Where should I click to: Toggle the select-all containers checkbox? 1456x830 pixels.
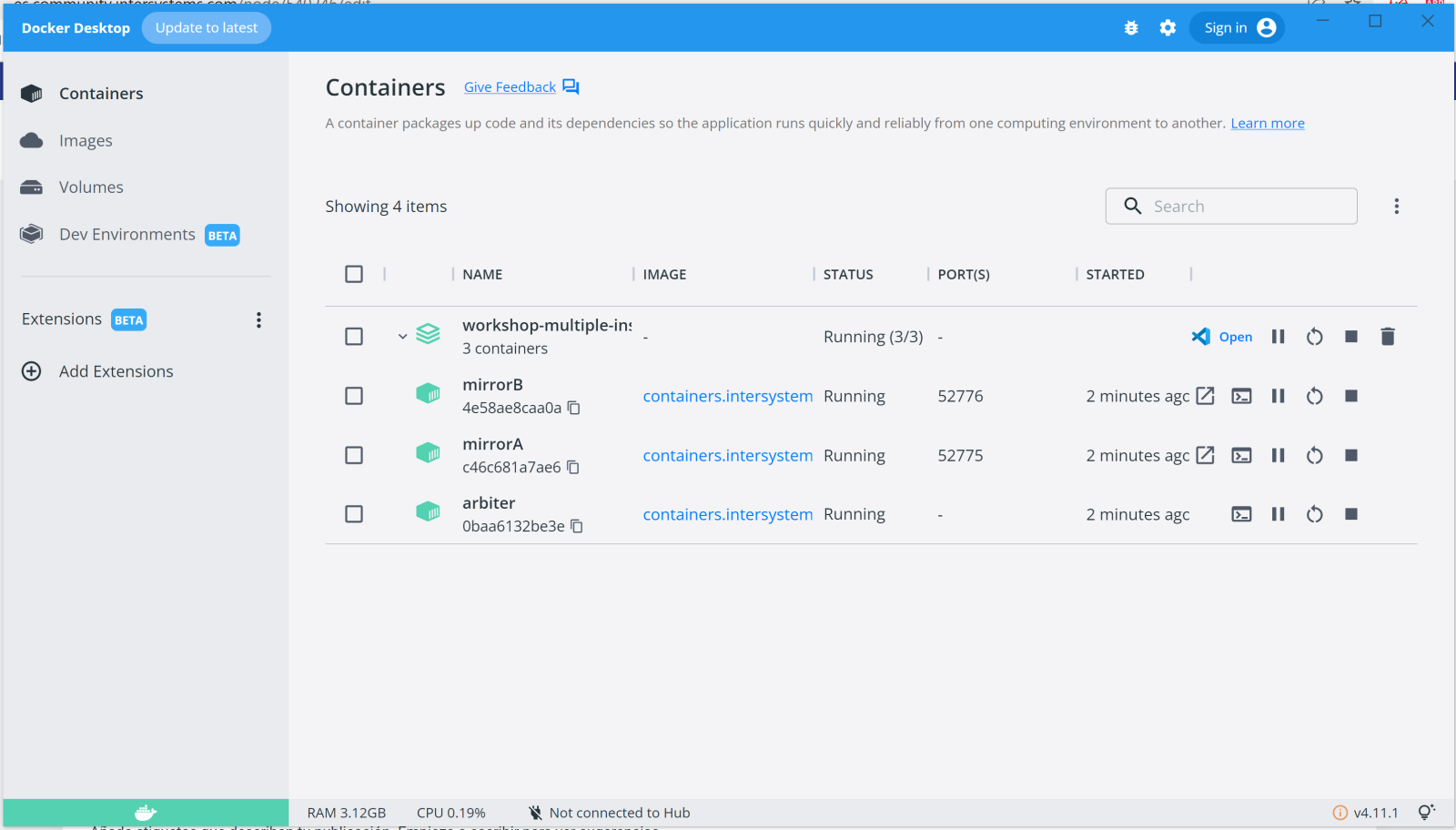(x=354, y=274)
